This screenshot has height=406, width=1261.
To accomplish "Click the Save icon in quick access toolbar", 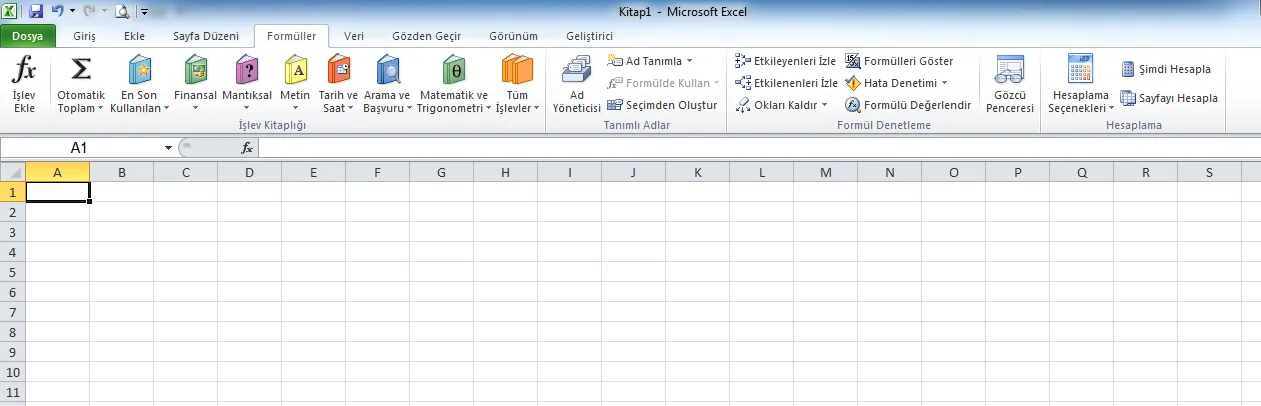I will (36, 12).
